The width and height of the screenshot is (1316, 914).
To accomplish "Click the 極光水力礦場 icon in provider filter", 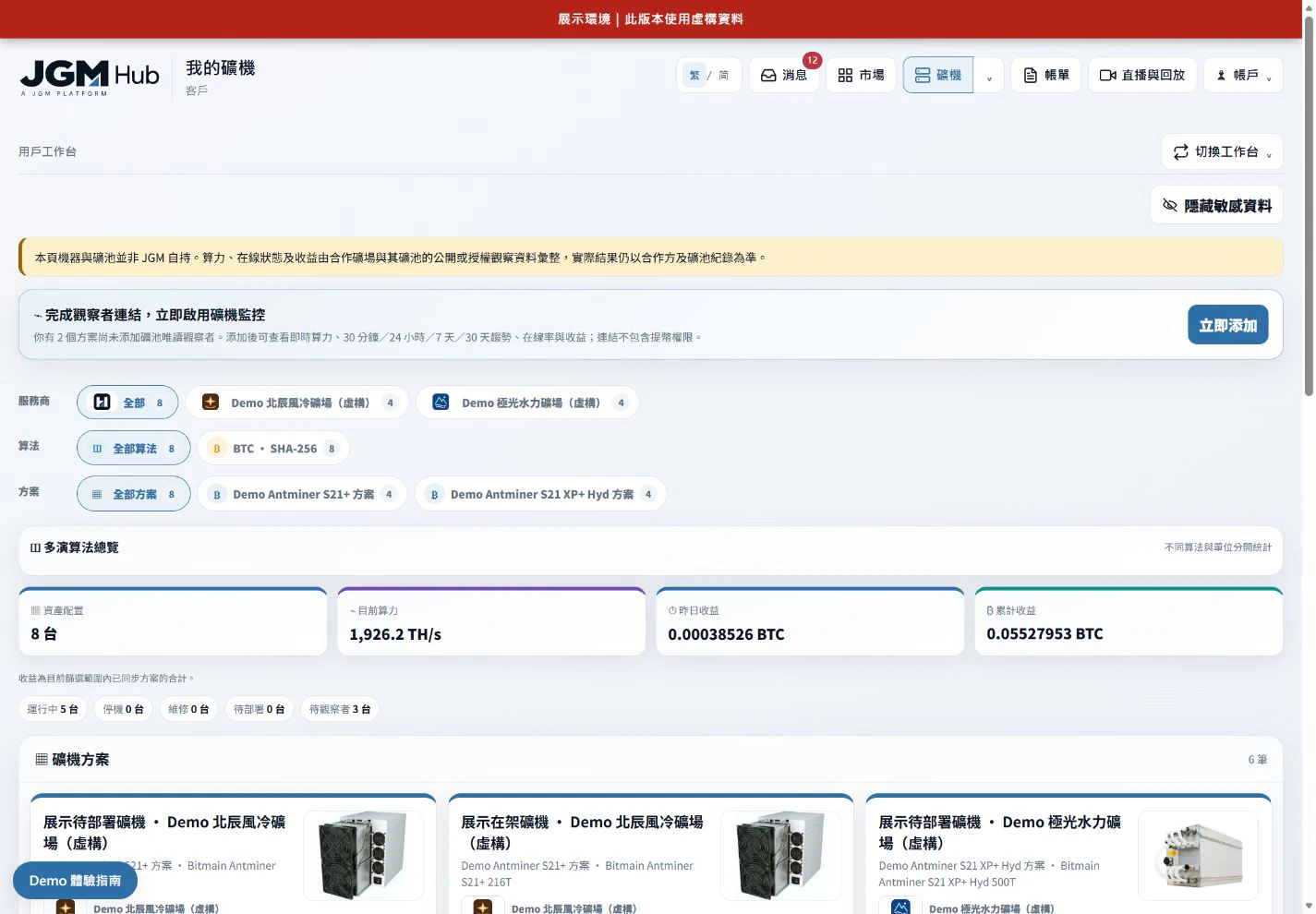I will [x=441, y=403].
